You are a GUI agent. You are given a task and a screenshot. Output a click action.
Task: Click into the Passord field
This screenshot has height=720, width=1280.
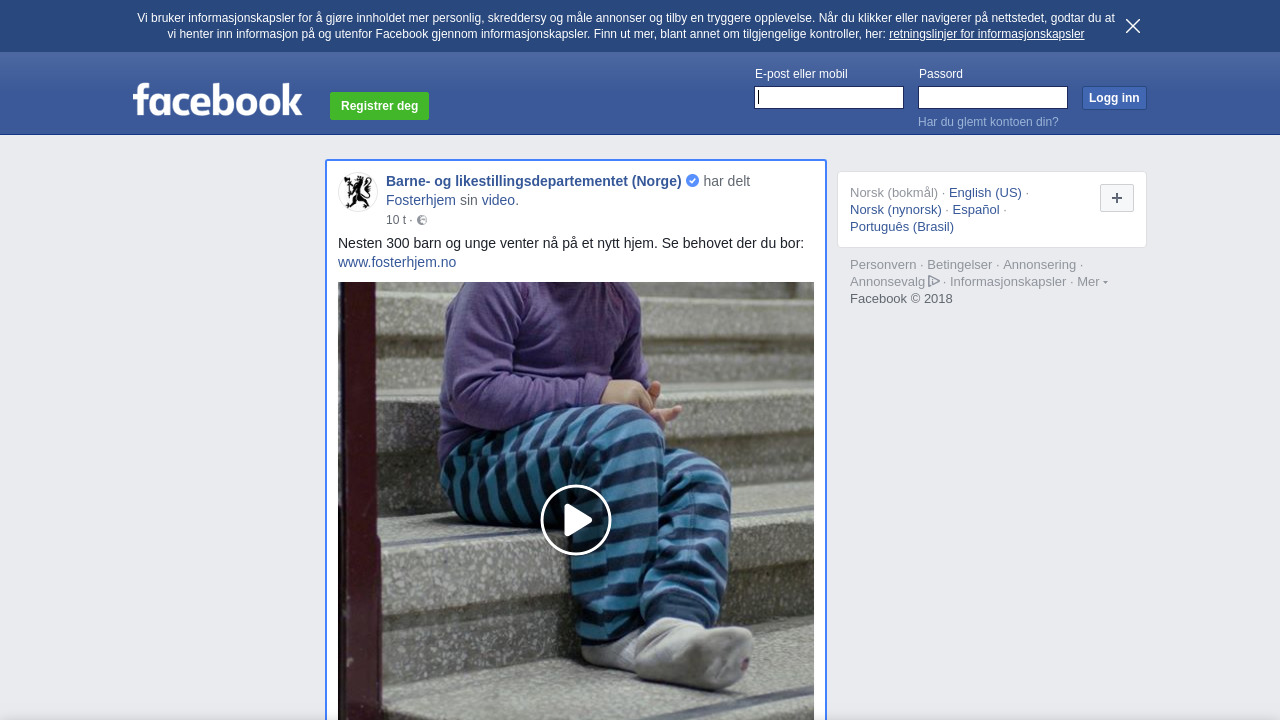pyautogui.click(x=992, y=97)
